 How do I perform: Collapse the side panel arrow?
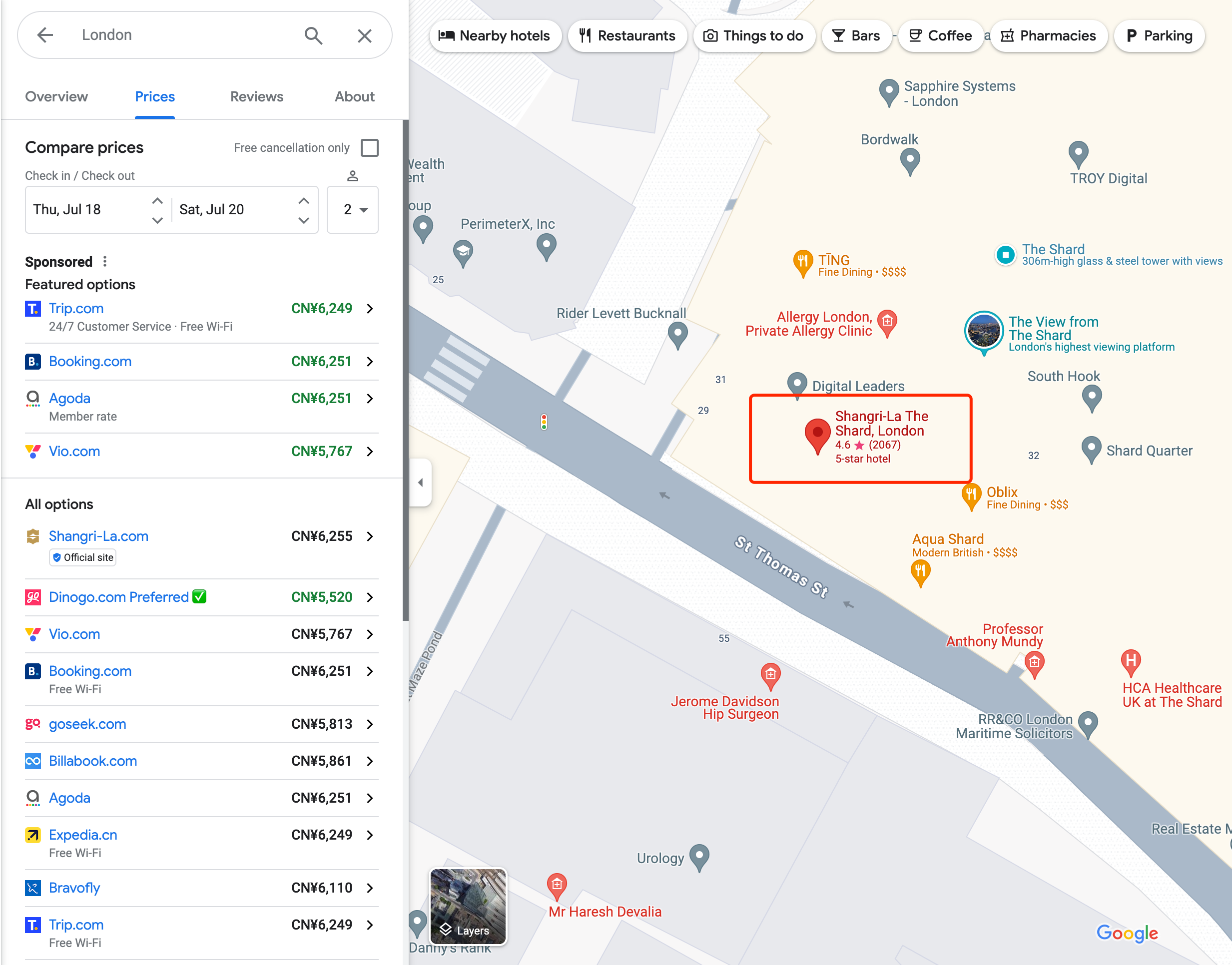[x=421, y=482]
